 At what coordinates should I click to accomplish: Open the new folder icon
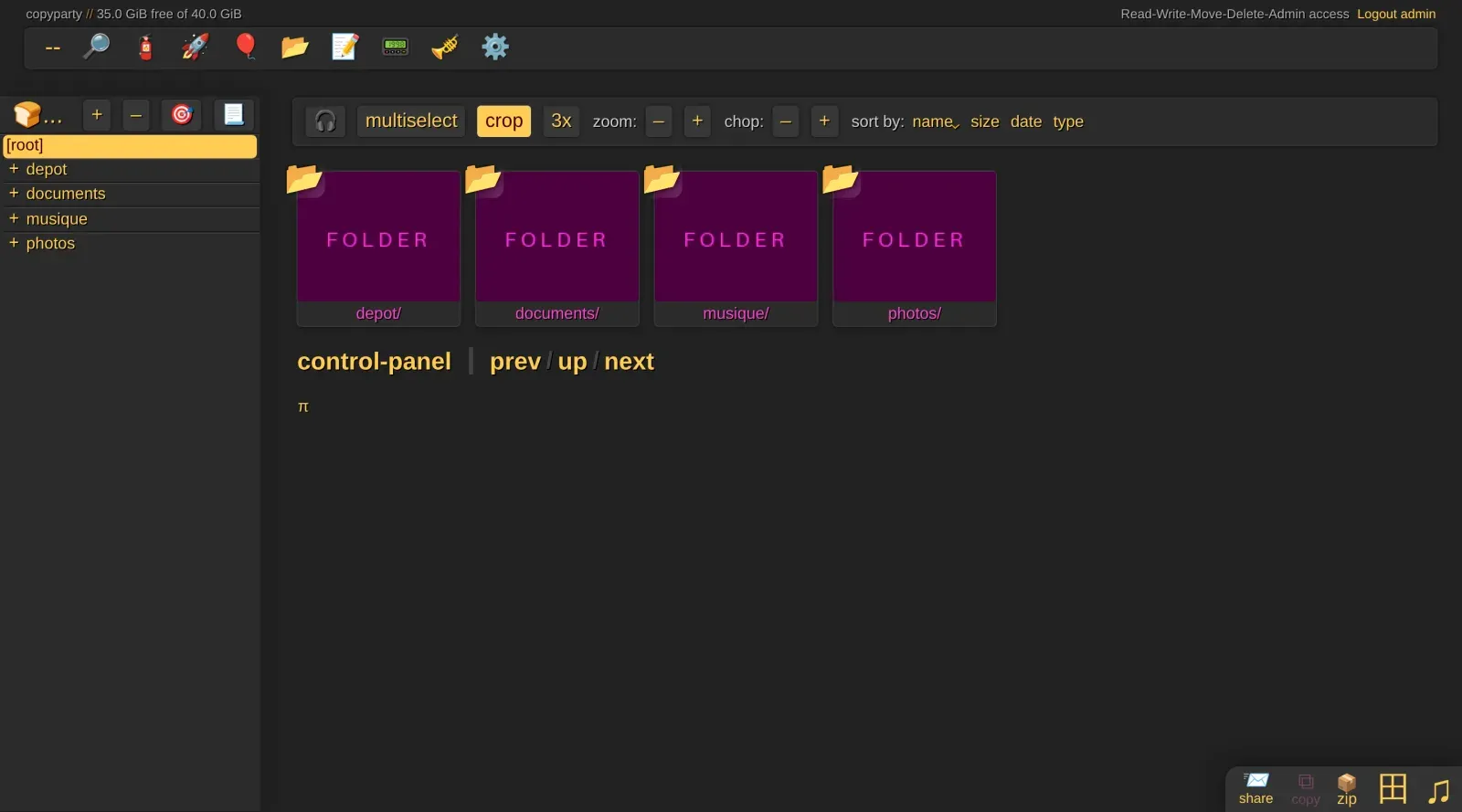(294, 47)
